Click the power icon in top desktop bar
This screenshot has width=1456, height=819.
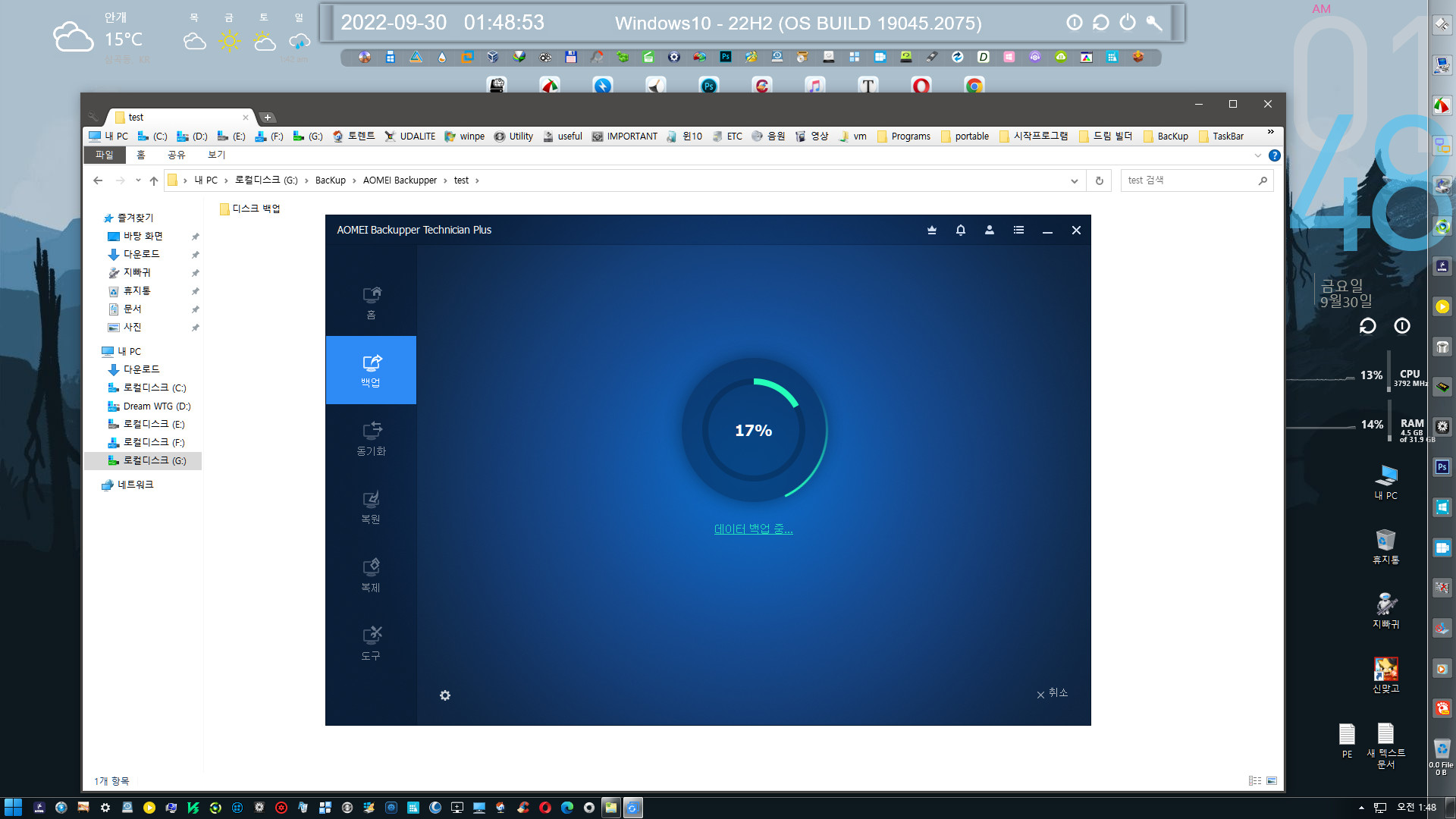(1128, 23)
